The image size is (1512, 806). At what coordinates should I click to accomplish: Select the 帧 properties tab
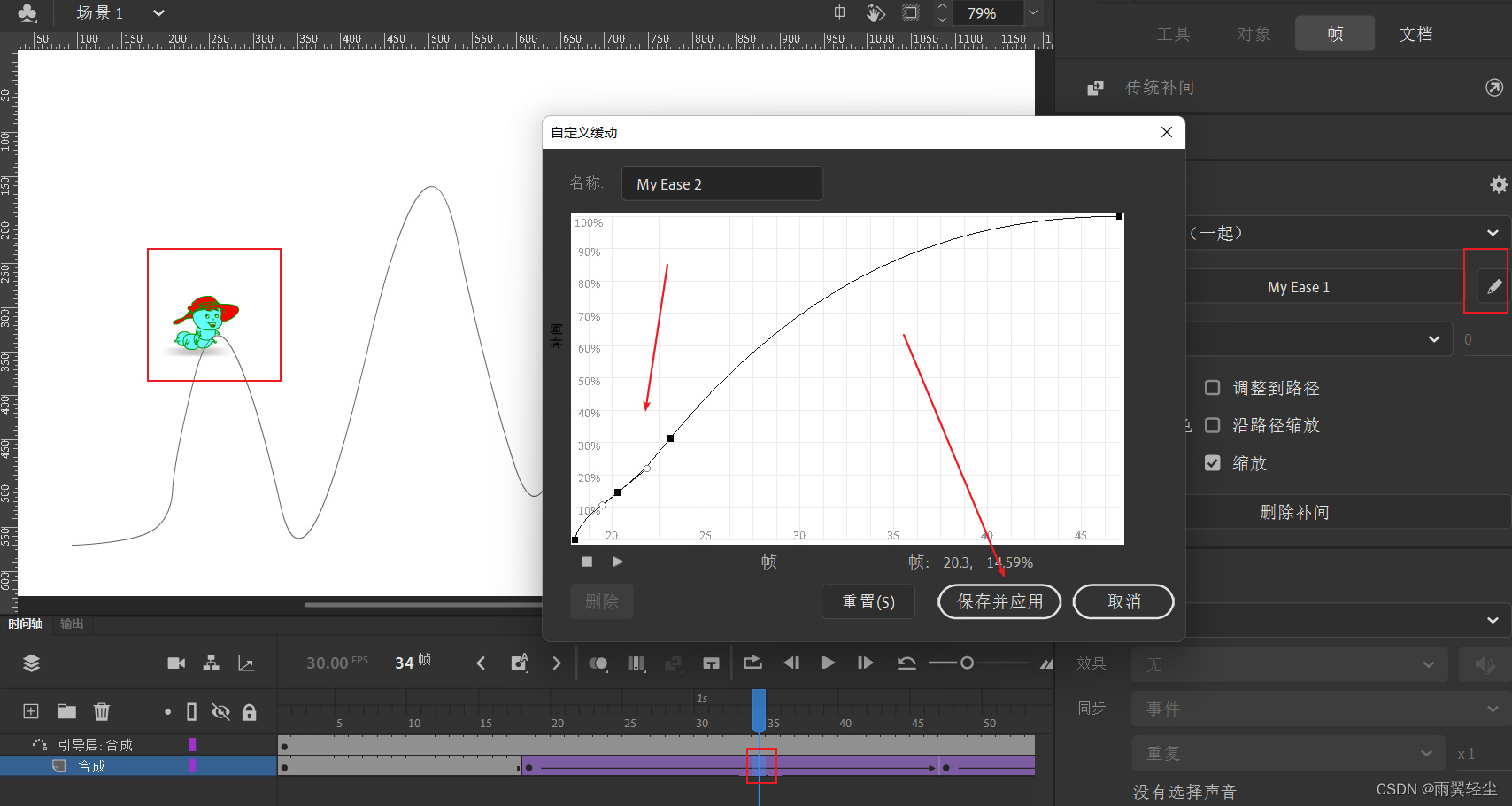(1335, 34)
